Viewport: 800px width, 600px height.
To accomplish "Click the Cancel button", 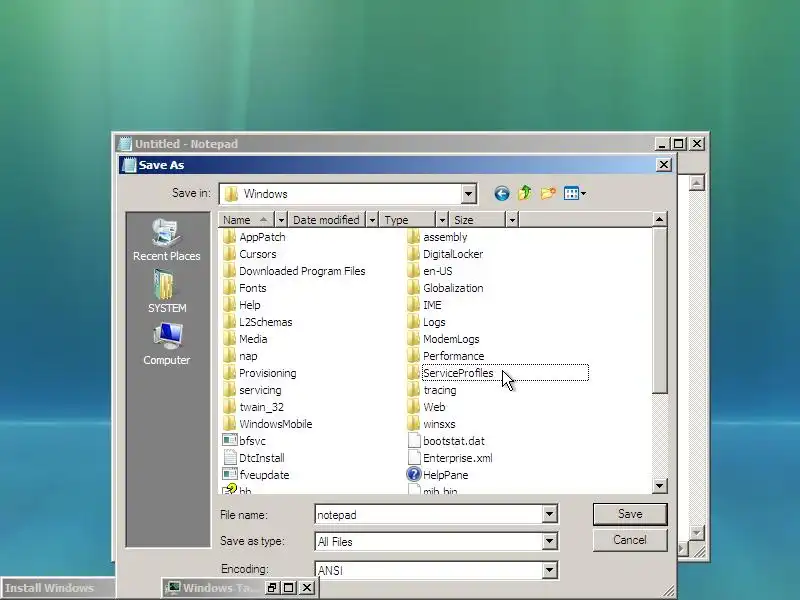I will coord(630,540).
